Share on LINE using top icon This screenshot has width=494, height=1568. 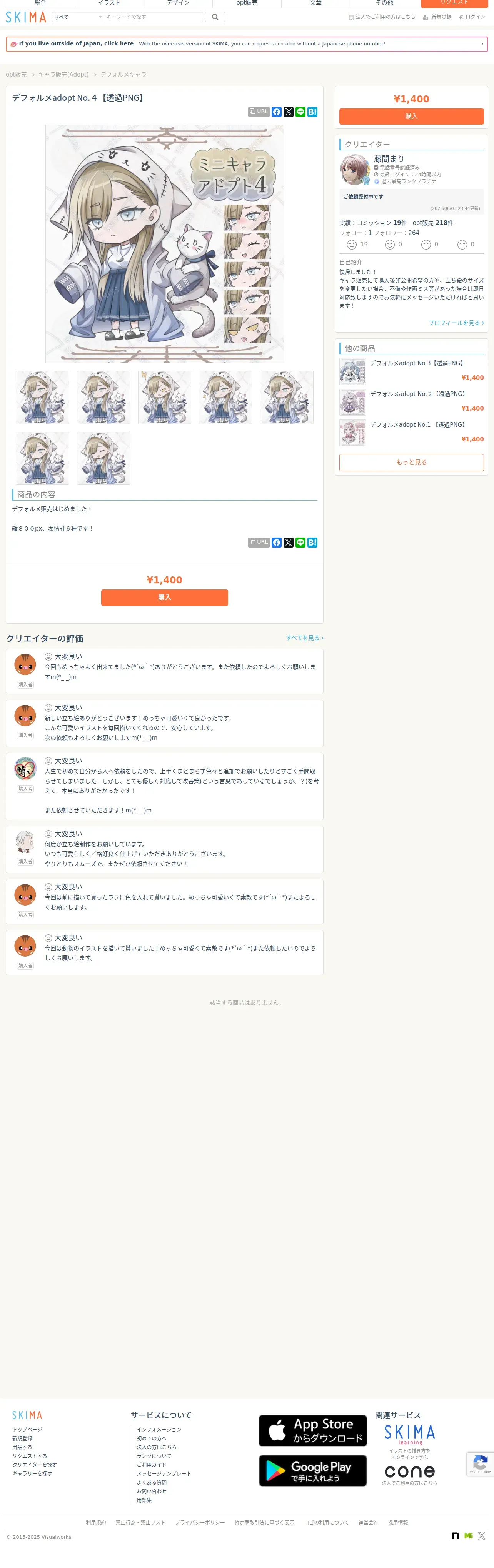(x=300, y=112)
